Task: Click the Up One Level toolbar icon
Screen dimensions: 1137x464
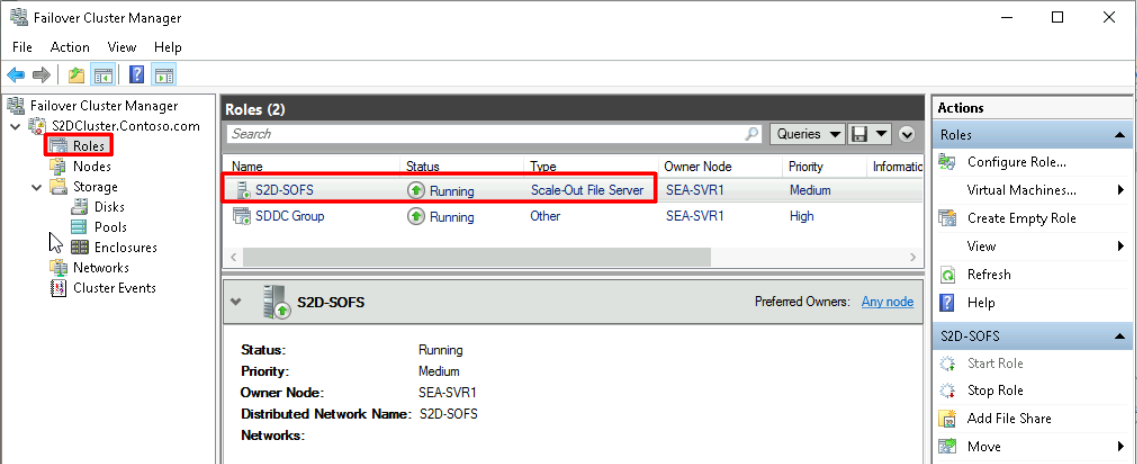Action: (76, 75)
